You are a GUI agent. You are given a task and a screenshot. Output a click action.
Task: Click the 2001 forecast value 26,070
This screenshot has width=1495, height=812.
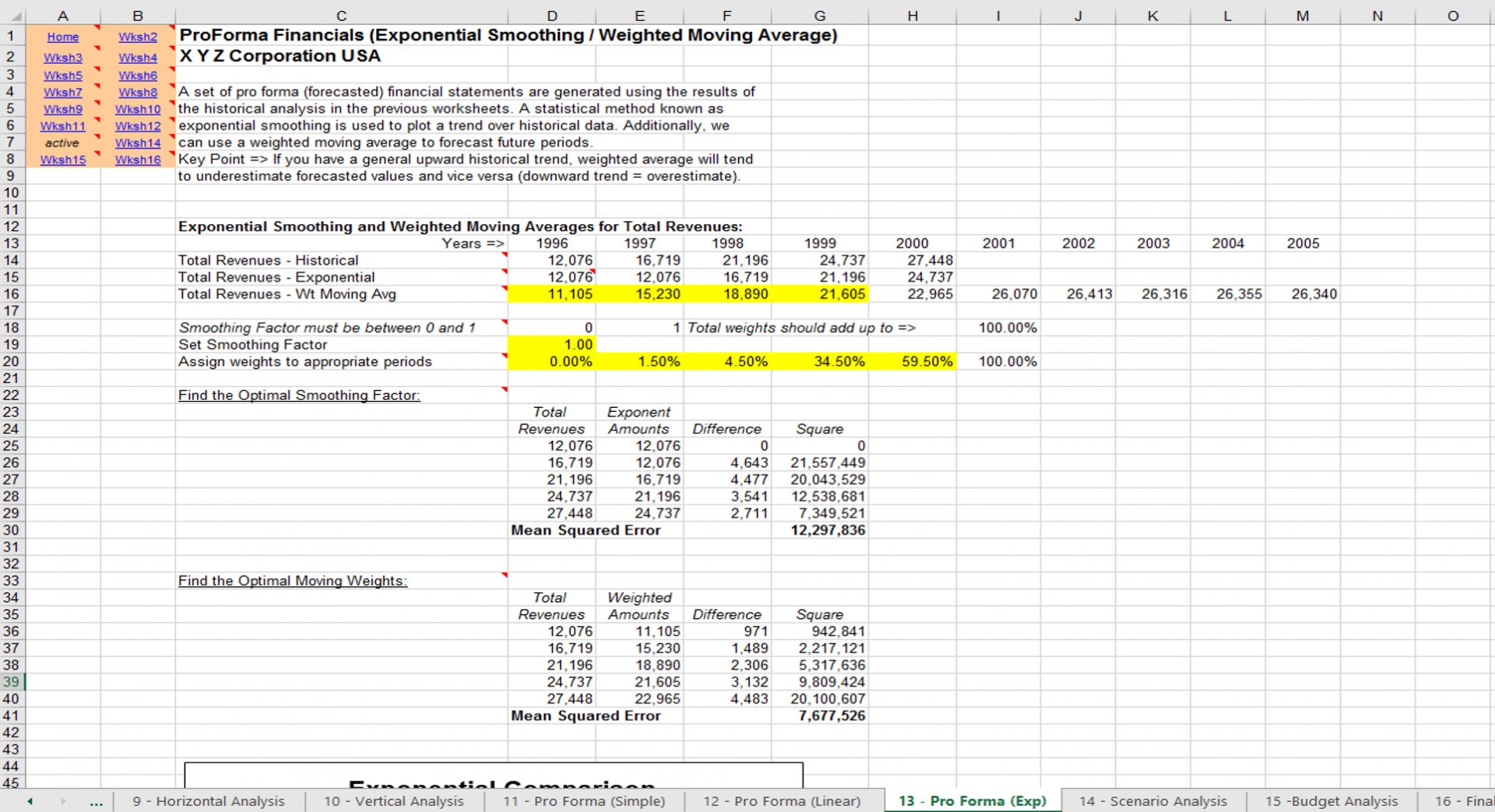998,294
